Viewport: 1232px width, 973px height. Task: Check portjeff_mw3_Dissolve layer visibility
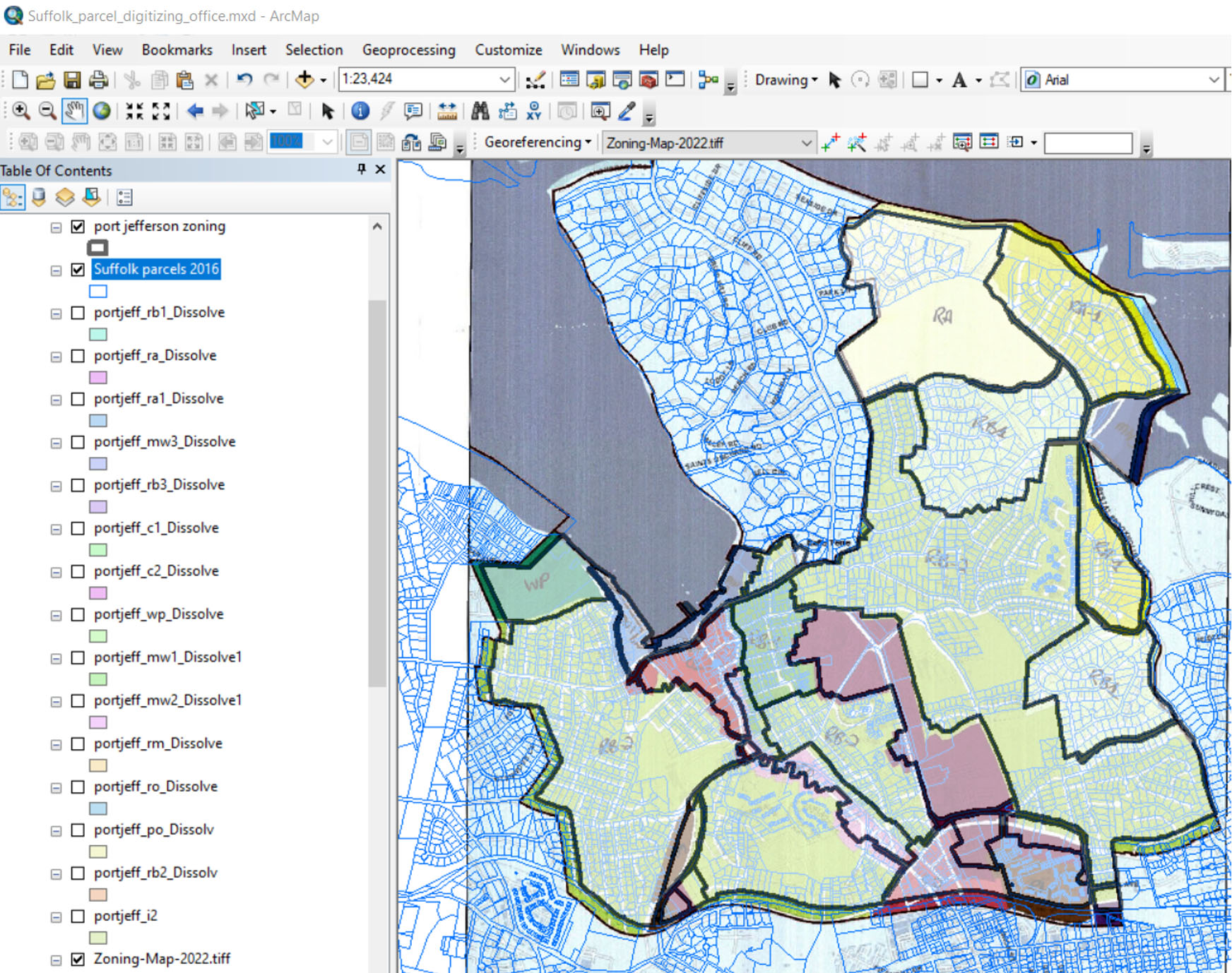78,442
